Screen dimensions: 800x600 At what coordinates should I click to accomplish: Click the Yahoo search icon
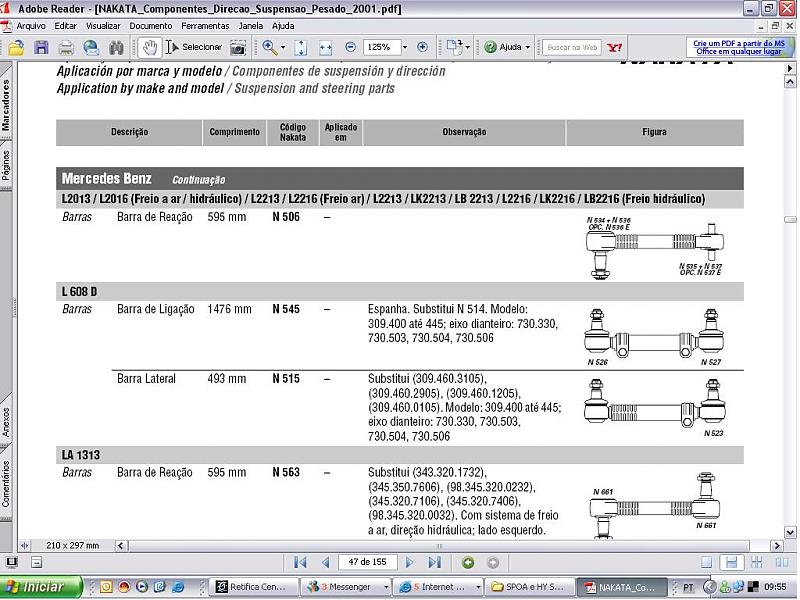tap(615, 47)
